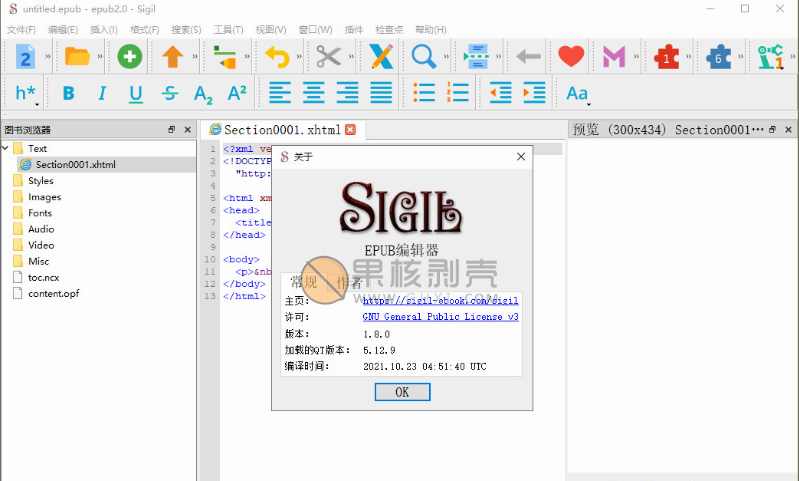Run the blue plugin 6 puzzle icon
Viewport: 799px width, 481px height.
click(718, 56)
